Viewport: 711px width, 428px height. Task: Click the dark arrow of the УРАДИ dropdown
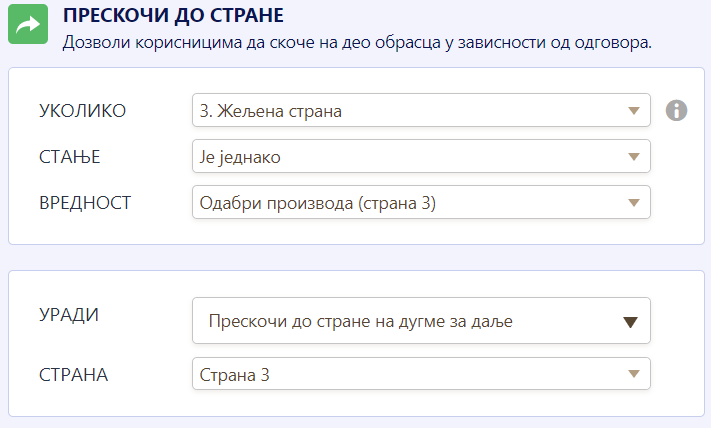click(630, 322)
